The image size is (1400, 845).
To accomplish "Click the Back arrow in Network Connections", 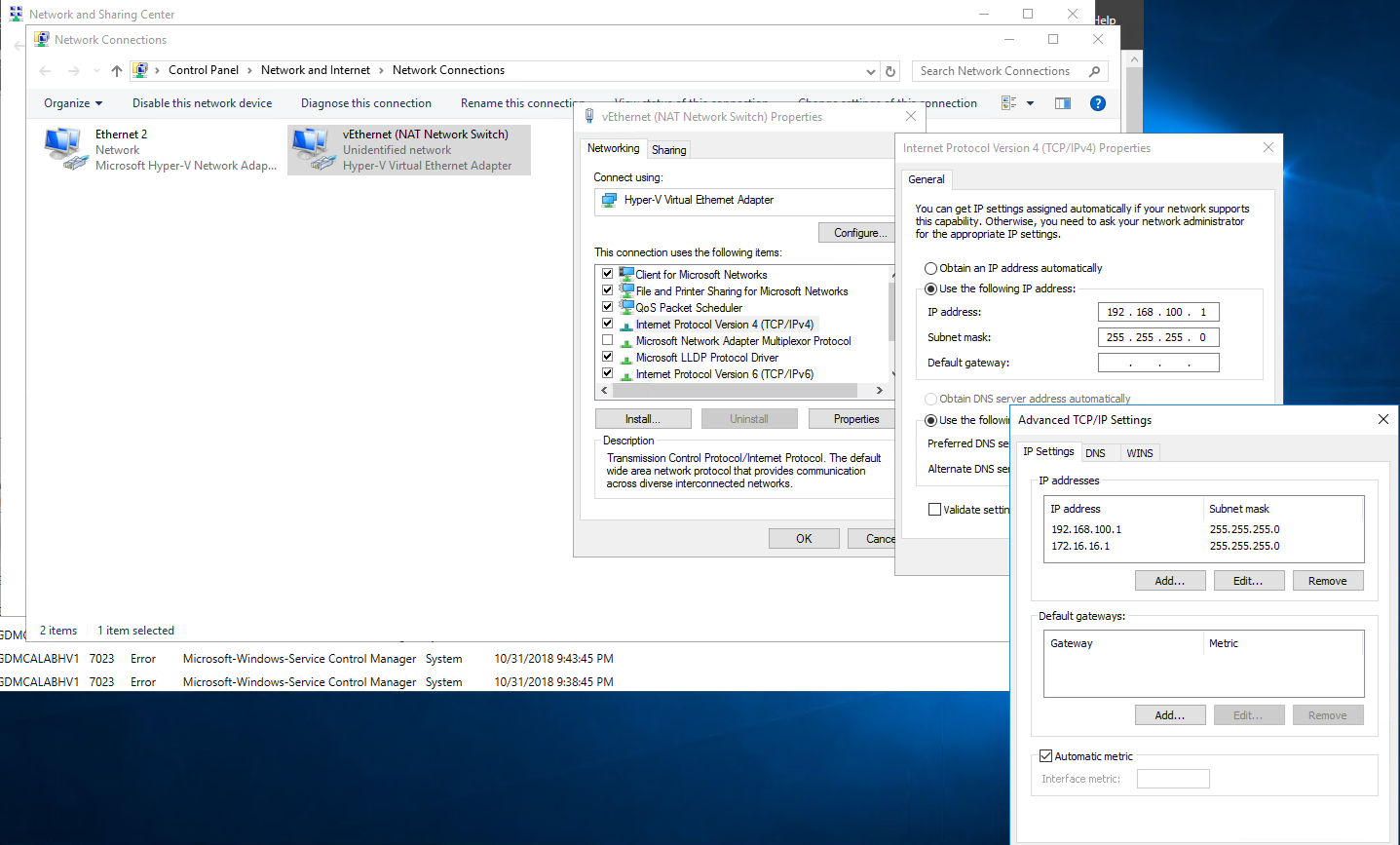I will point(45,71).
